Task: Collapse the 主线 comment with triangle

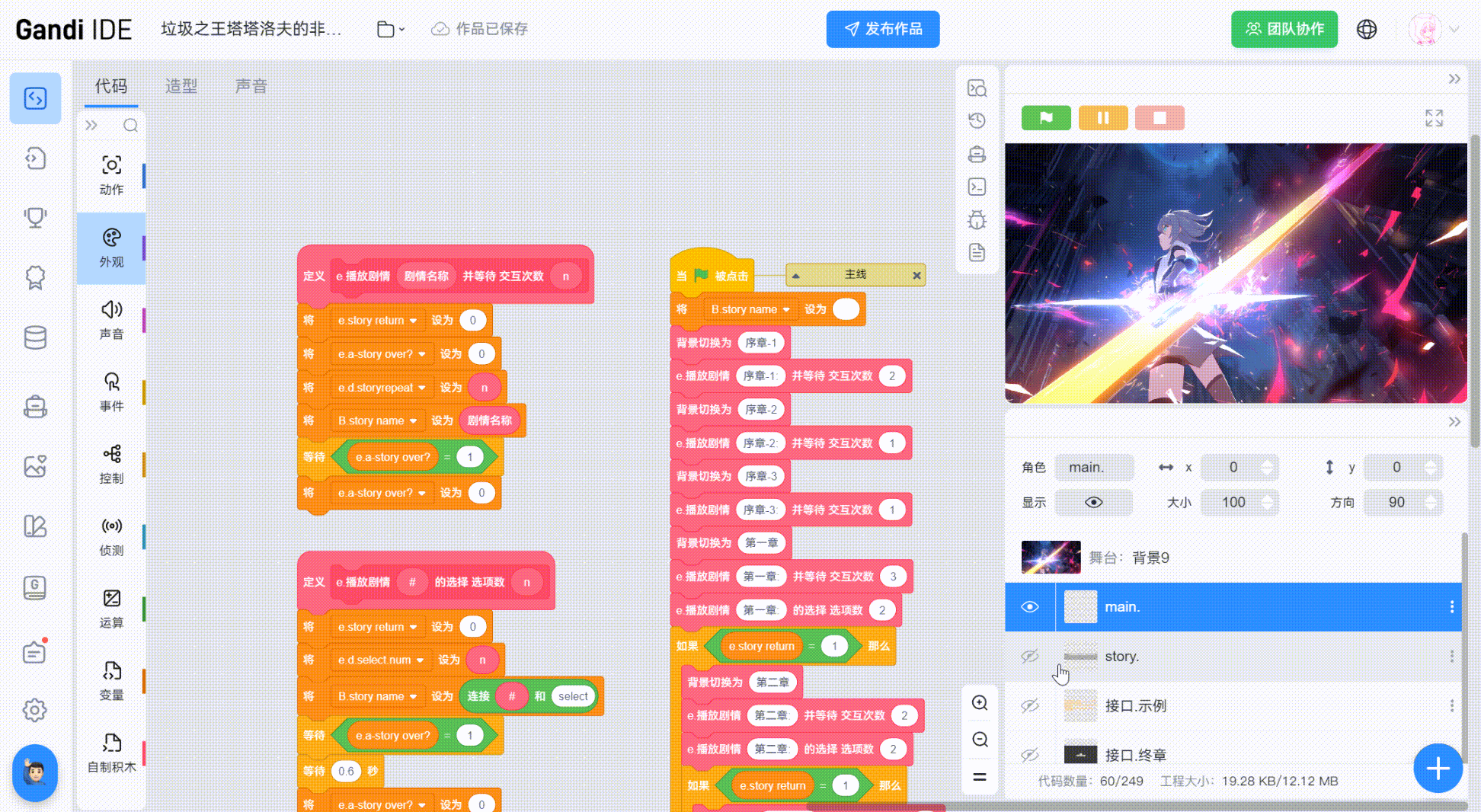Action: (x=795, y=275)
